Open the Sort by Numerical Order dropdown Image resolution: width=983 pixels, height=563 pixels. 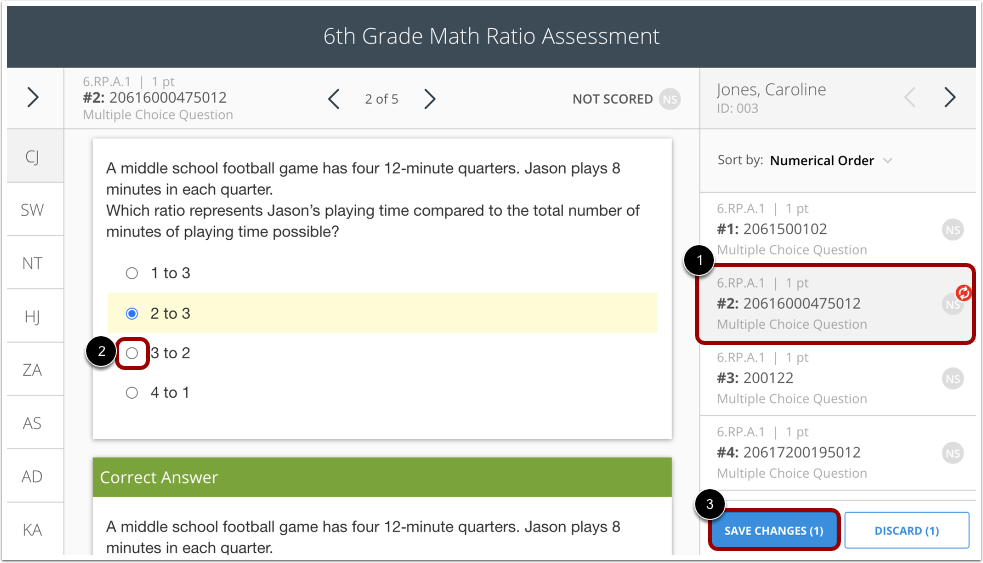(x=830, y=160)
